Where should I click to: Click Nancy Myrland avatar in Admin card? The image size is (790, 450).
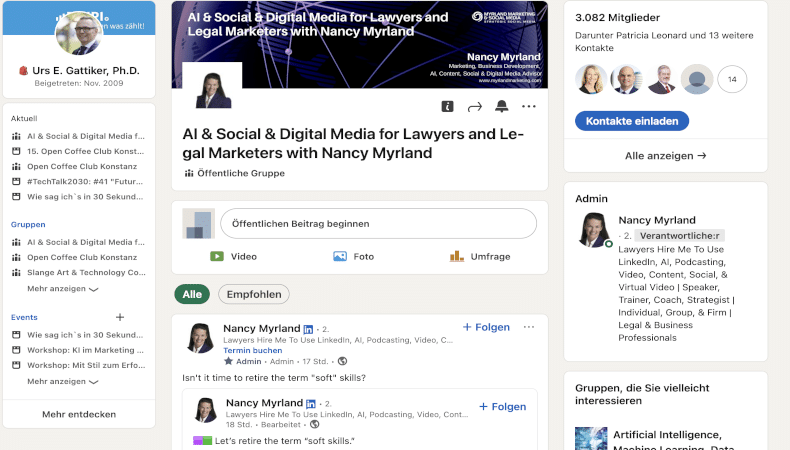click(594, 230)
